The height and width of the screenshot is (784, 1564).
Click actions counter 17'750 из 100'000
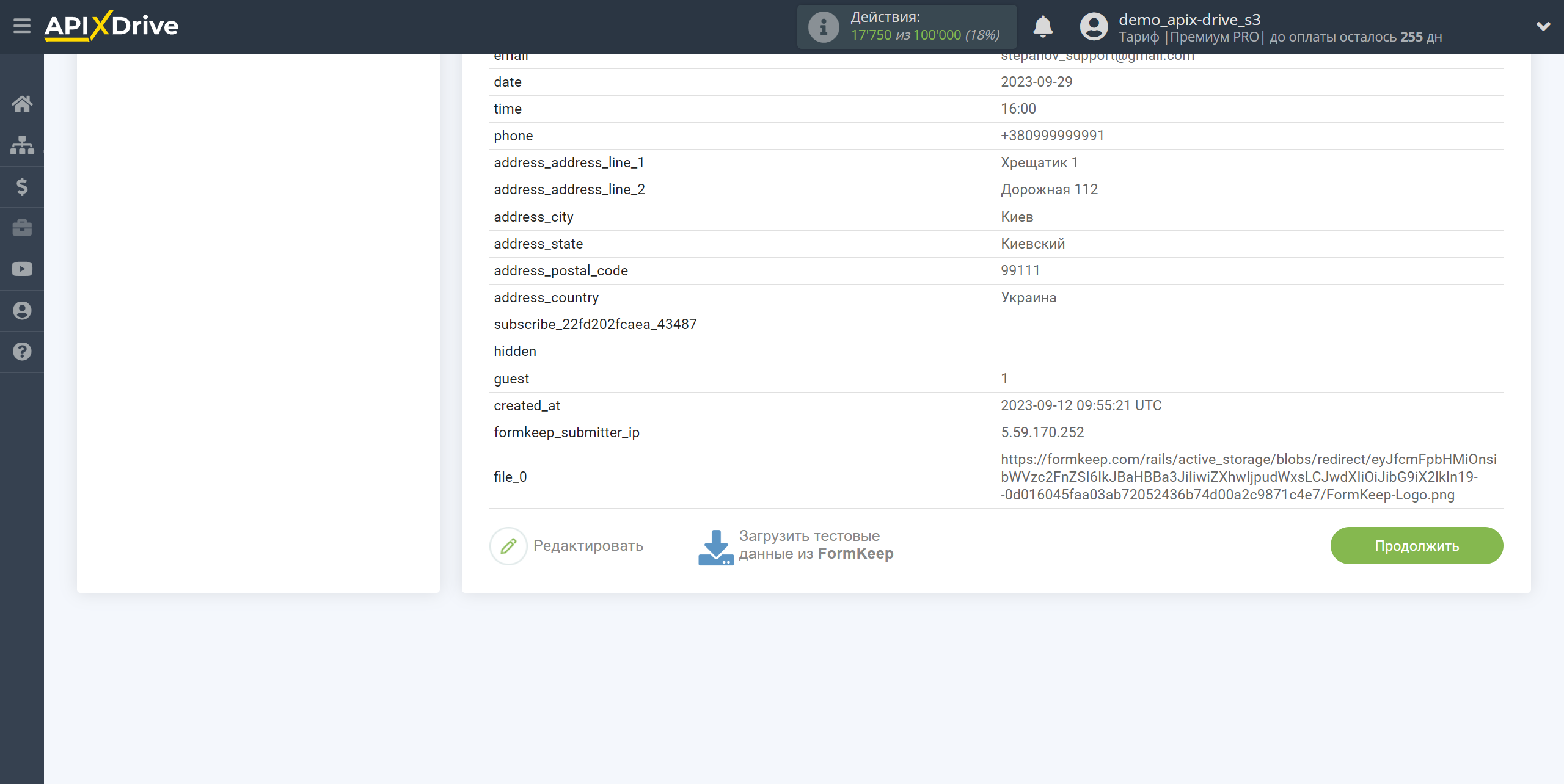click(925, 35)
